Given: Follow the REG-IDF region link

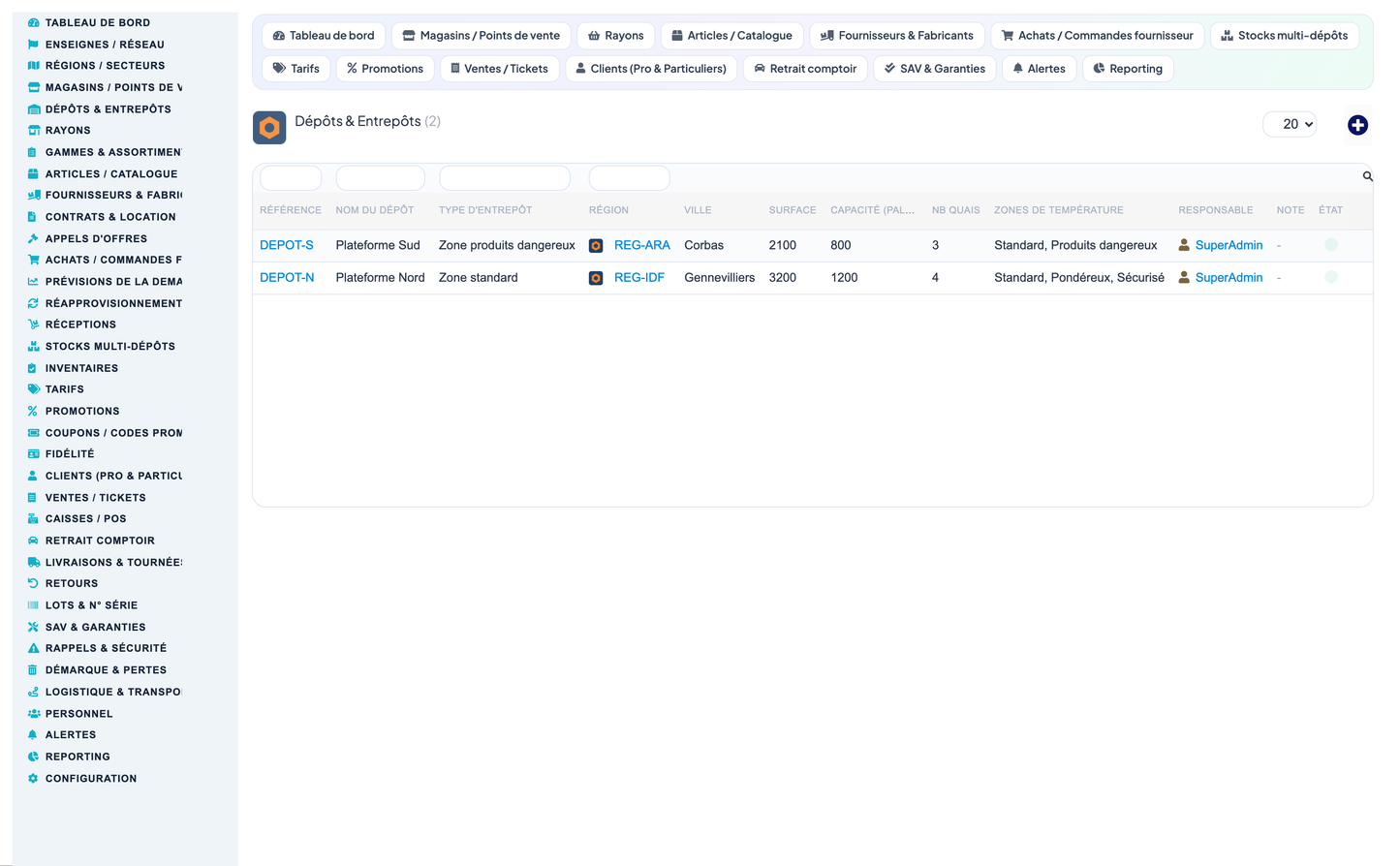Looking at the screenshot, I should coord(639,277).
